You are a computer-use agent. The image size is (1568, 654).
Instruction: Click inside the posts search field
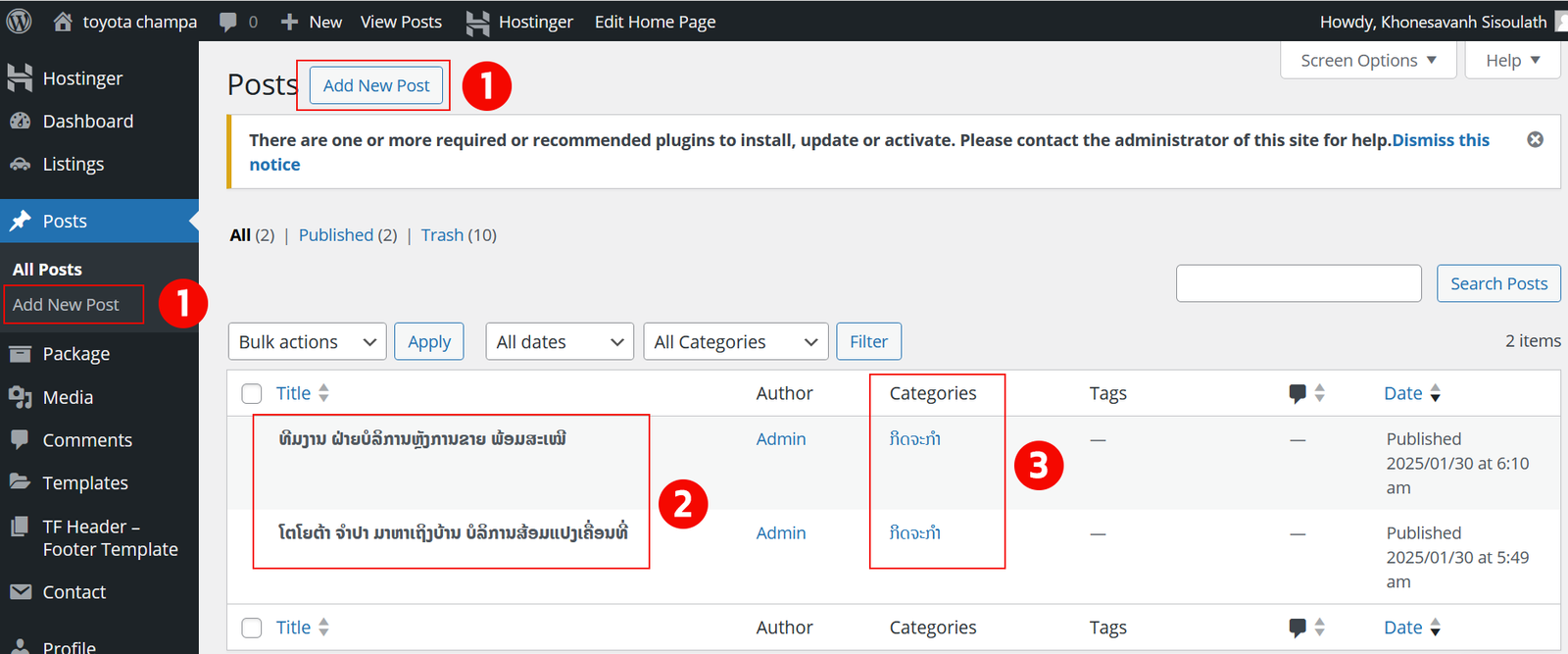coord(1298,283)
